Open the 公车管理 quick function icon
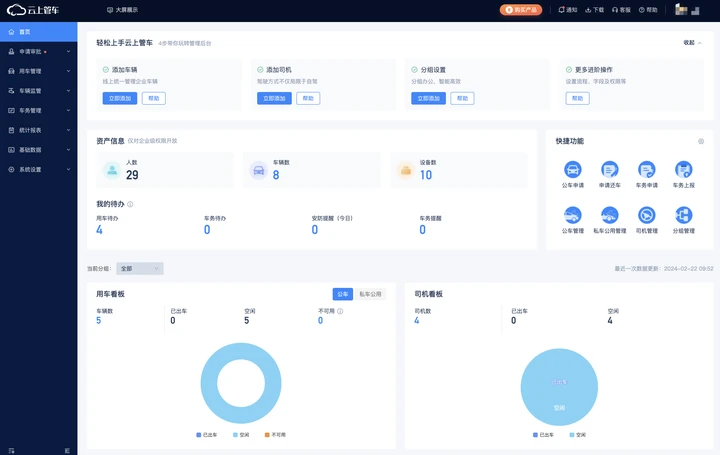The image size is (720, 455). [573, 215]
